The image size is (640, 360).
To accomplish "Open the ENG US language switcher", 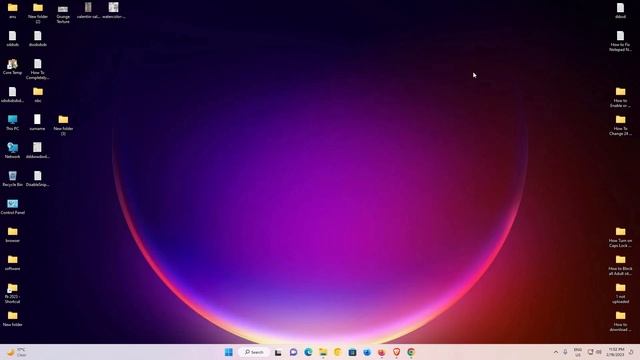I will (578, 352).
